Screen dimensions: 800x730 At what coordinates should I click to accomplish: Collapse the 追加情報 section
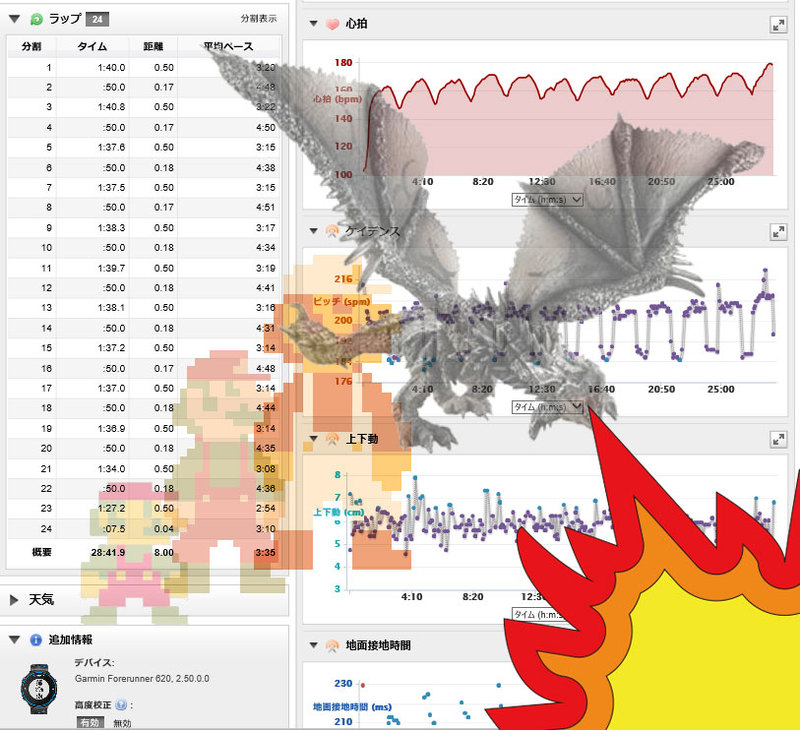tap(15, 639)
